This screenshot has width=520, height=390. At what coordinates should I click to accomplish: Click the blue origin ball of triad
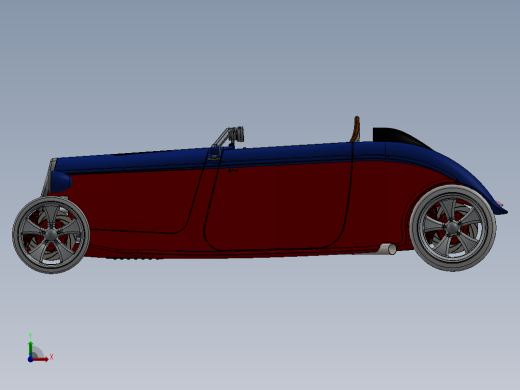pos(30,359)
